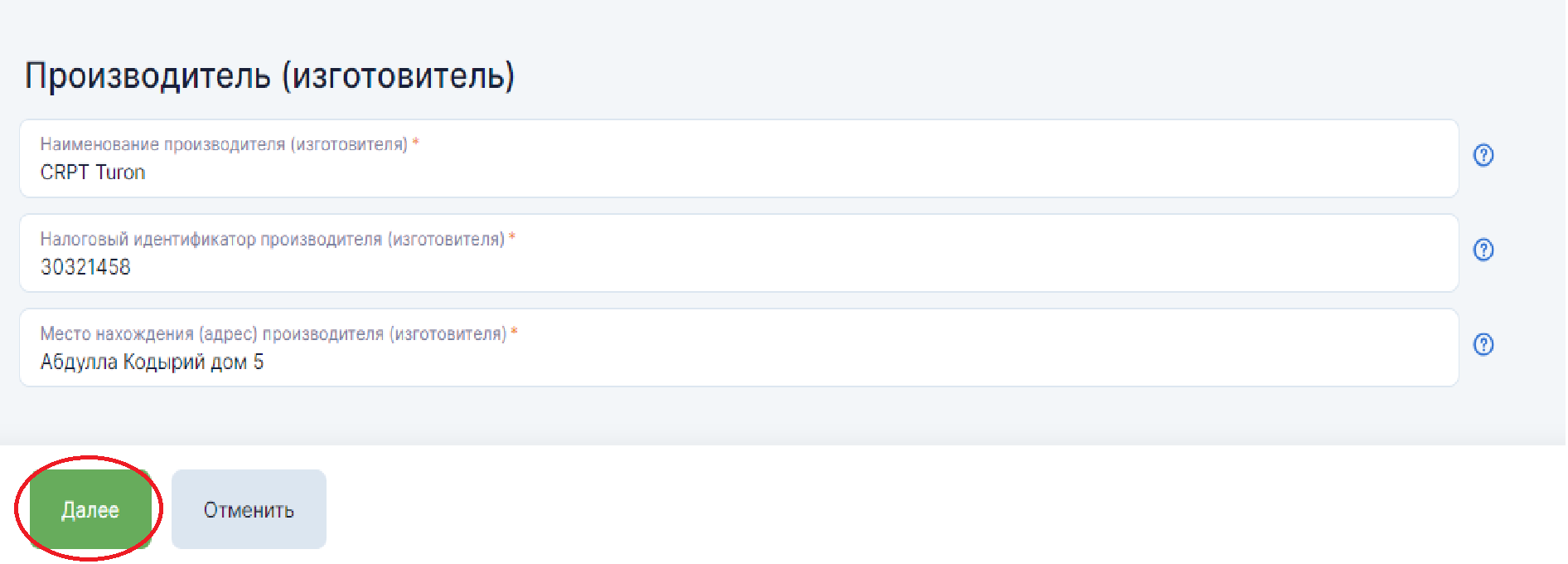Open help icon for tax identifier field

pyautogui.click(x=1483, y=250)
